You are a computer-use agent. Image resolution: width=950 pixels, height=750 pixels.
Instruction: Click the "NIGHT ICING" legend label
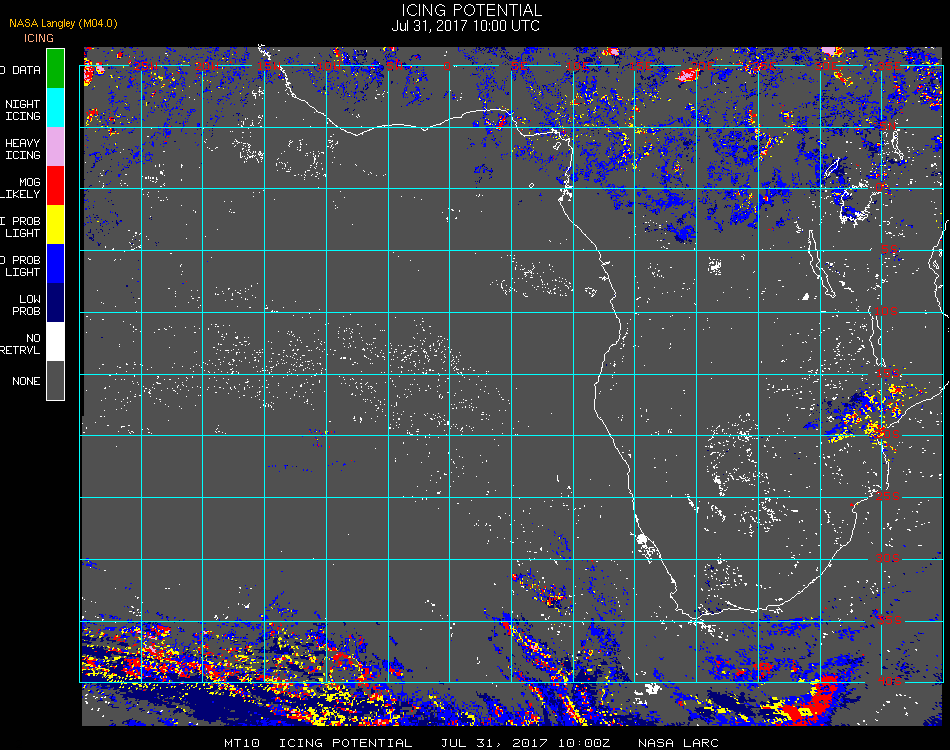click(x=23, y=110)
